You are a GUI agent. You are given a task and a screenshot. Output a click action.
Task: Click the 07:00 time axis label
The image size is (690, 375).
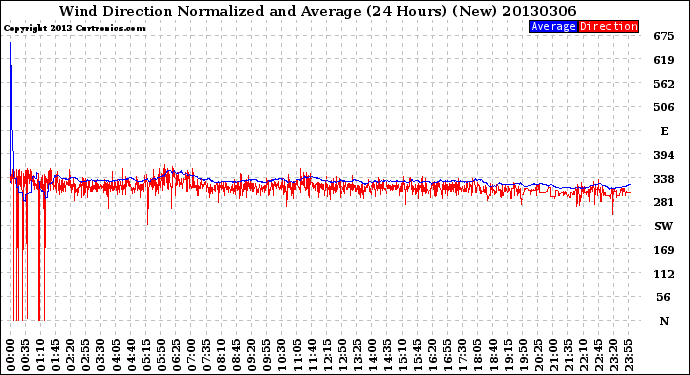tap(191, 355)
